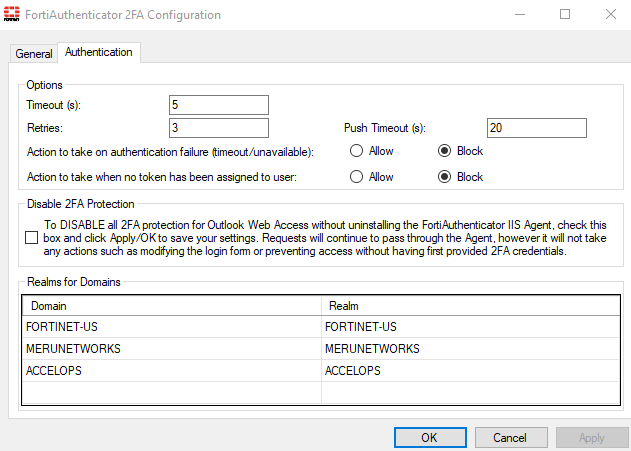The height and width of the screenshot is (451, 631).
Task: Choose Allow when no token is assigned
Action: coord(356,177)
